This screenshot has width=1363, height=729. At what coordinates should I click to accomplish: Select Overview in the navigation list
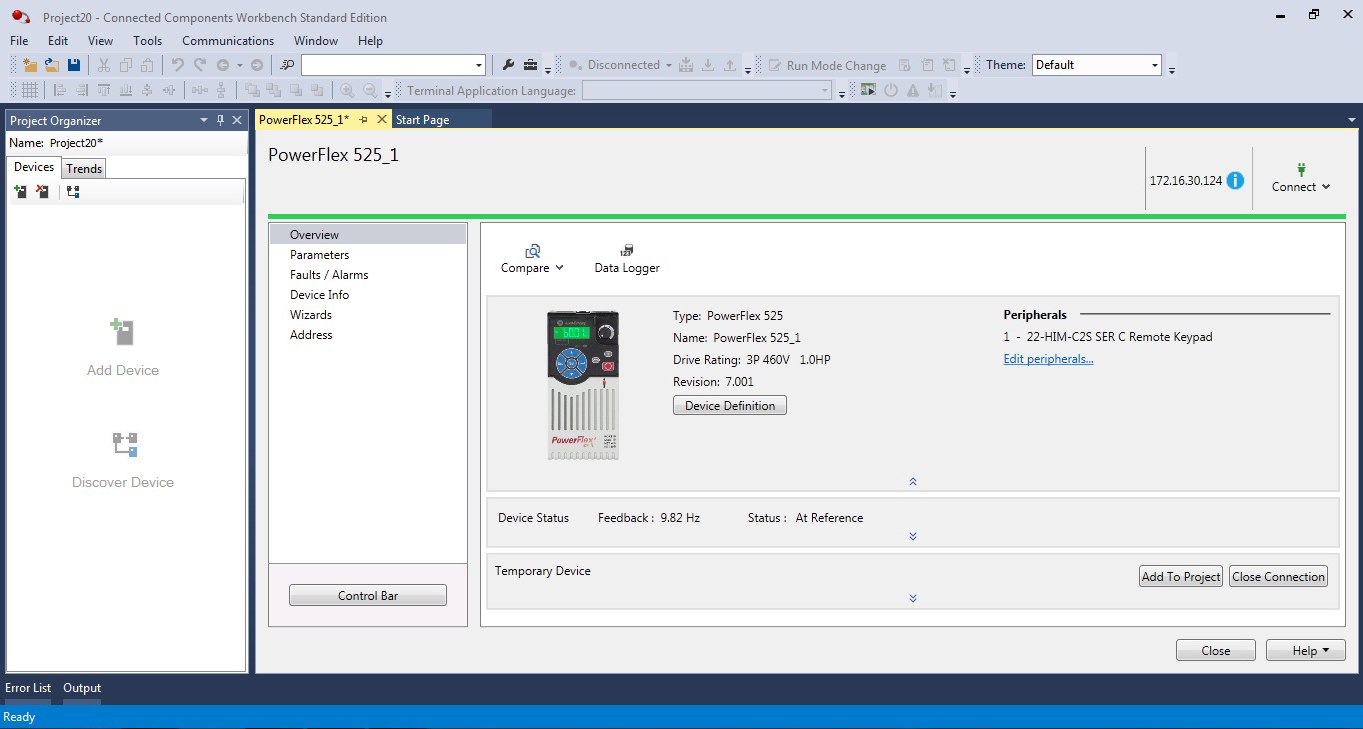pyautogui.click(x=368, y=235)
